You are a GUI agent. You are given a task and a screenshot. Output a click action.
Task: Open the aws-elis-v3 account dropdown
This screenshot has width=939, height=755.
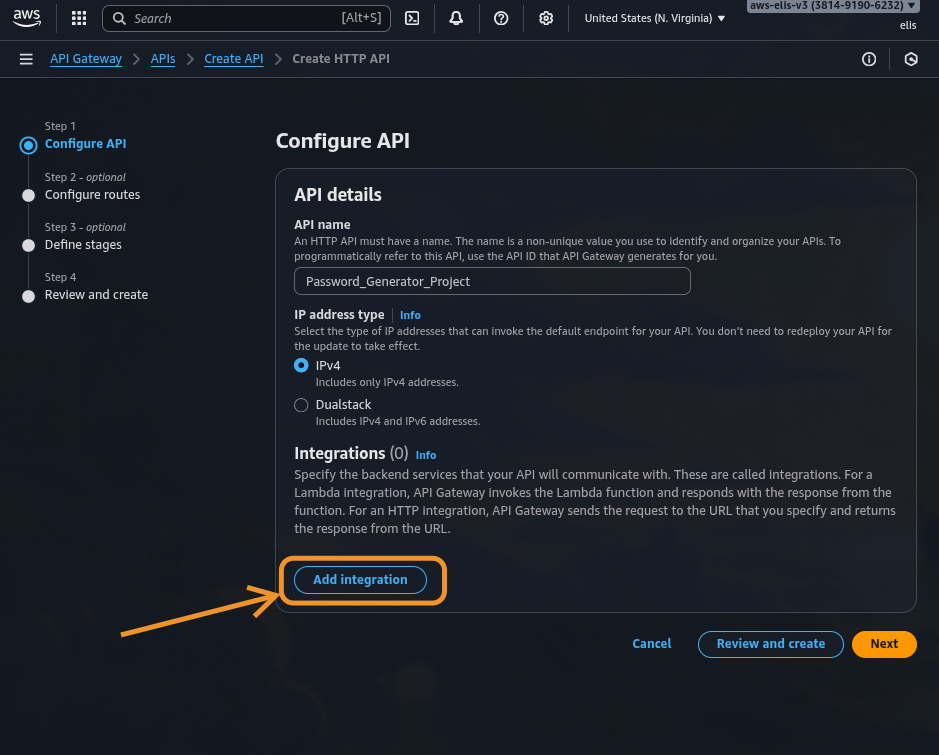point(832,6)
